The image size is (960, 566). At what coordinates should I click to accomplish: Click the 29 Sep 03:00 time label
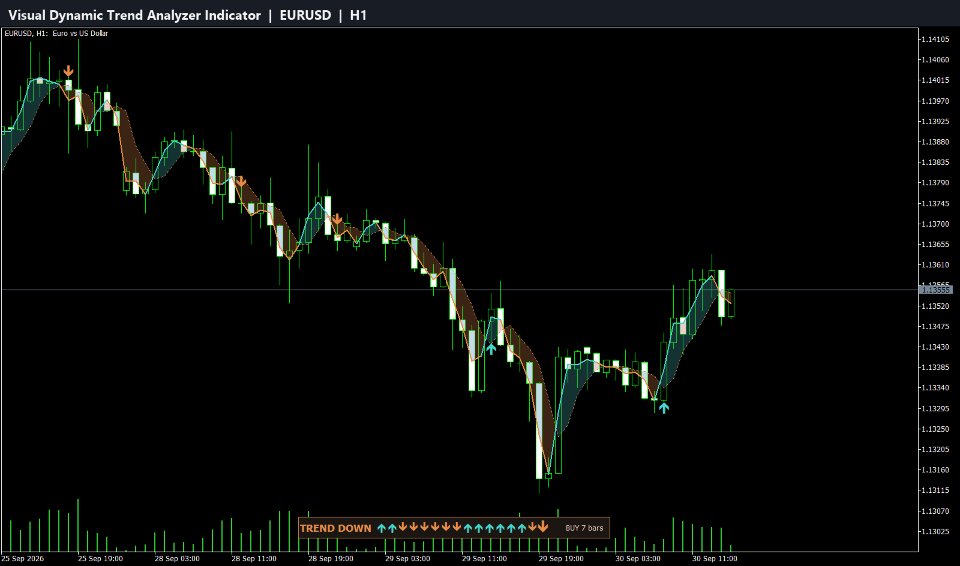click(407, 559)
